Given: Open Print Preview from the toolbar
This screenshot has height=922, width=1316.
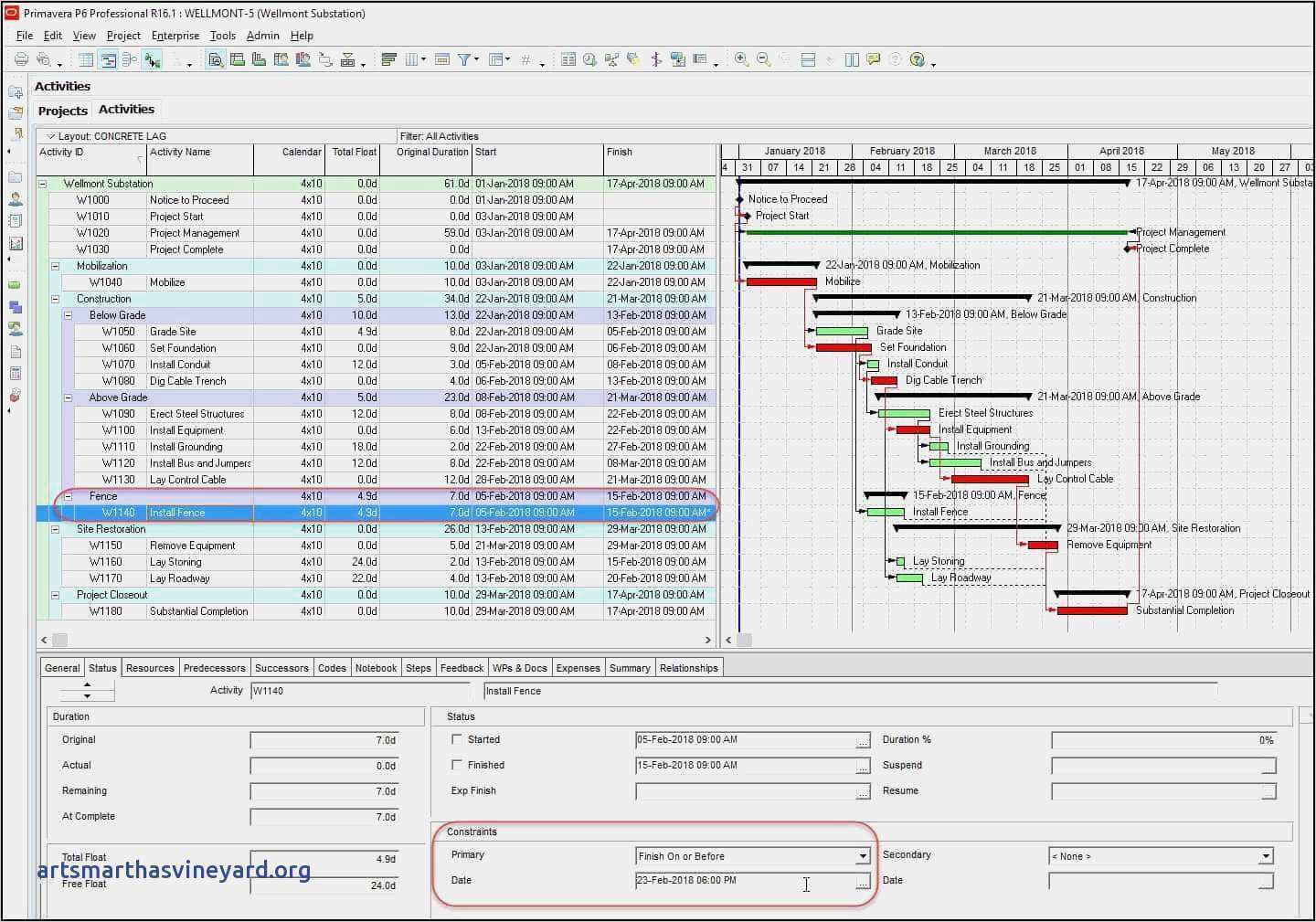Looking at the screenshot, I should click(42, 60).
